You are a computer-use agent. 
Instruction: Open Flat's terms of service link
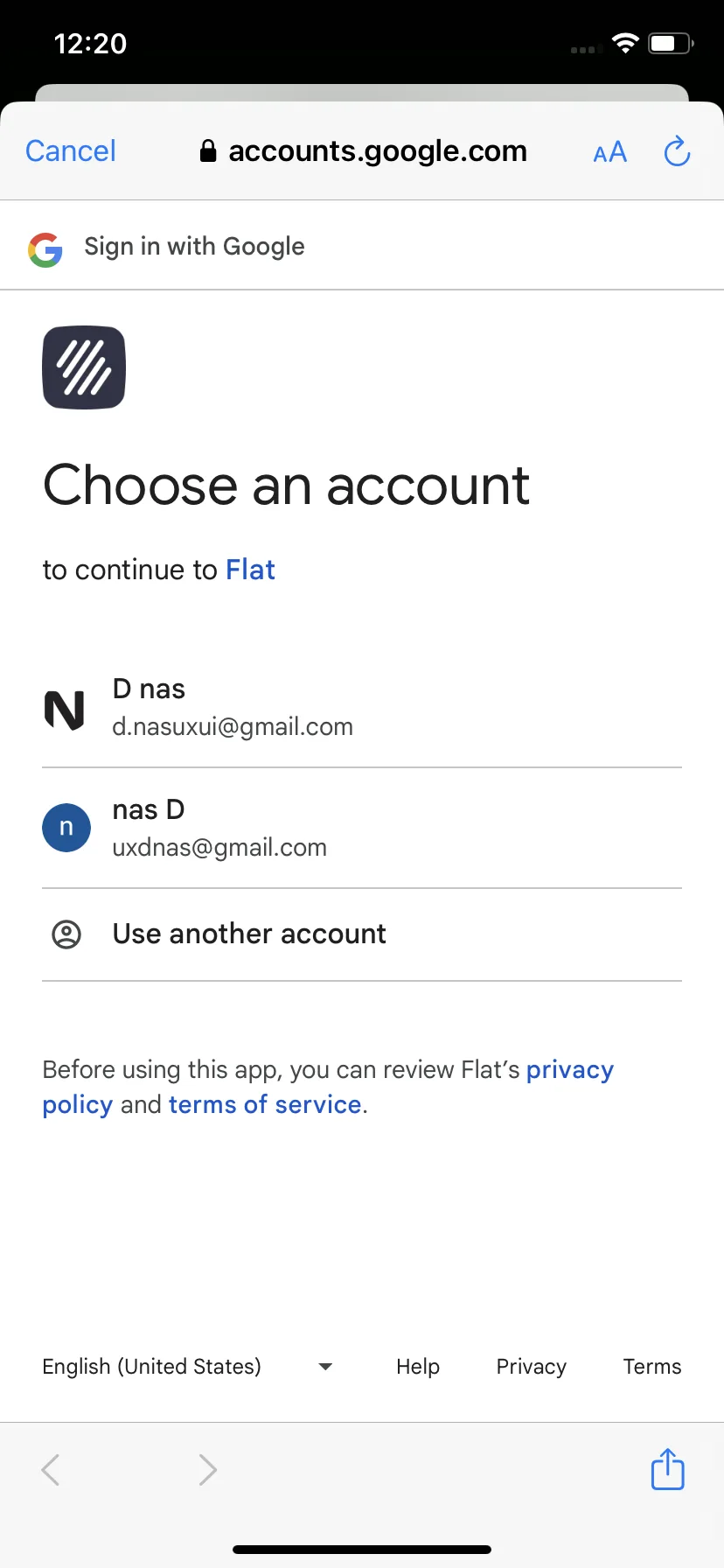click(265, 1104)
